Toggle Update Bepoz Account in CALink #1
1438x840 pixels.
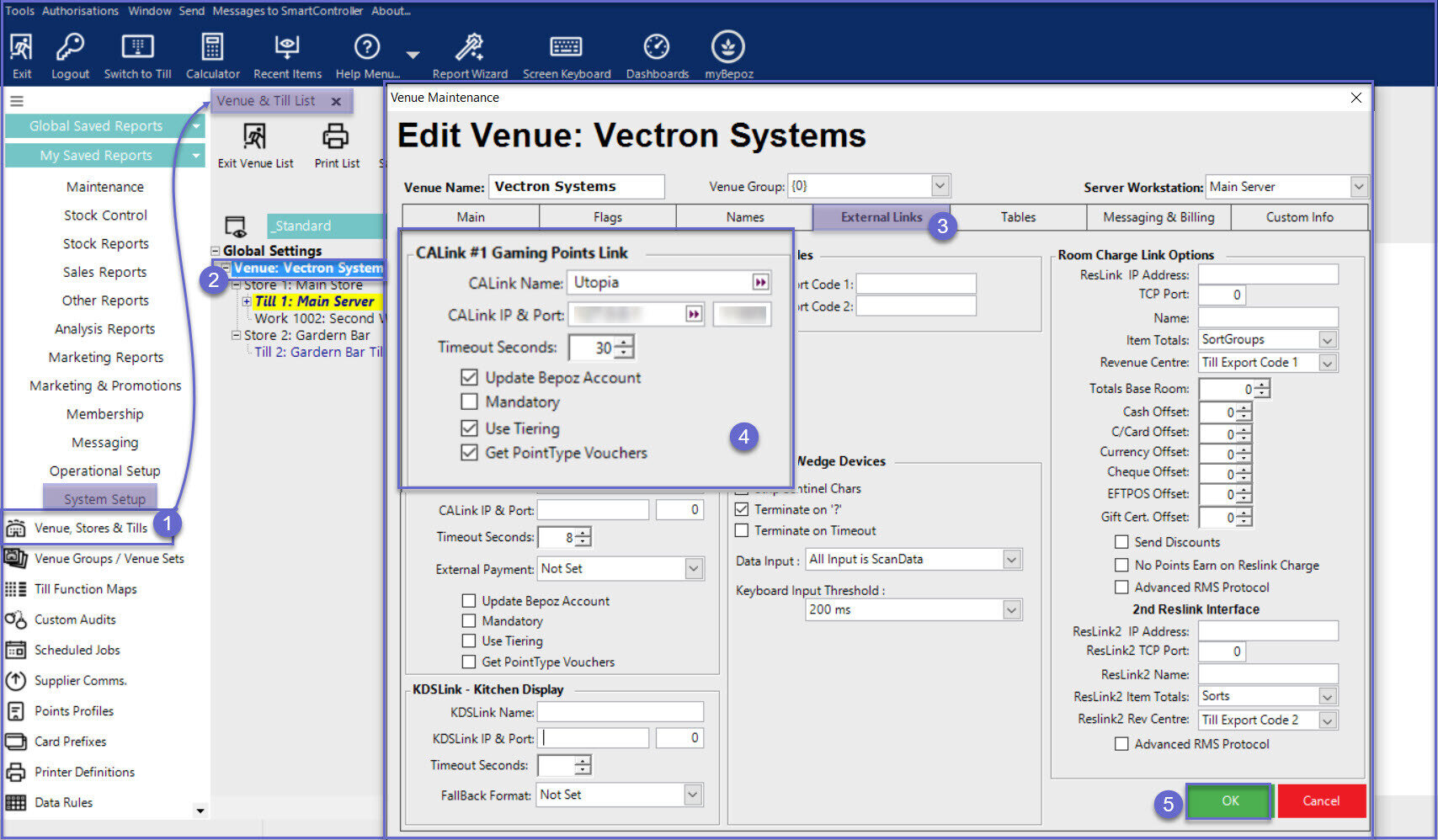(469, 378)
